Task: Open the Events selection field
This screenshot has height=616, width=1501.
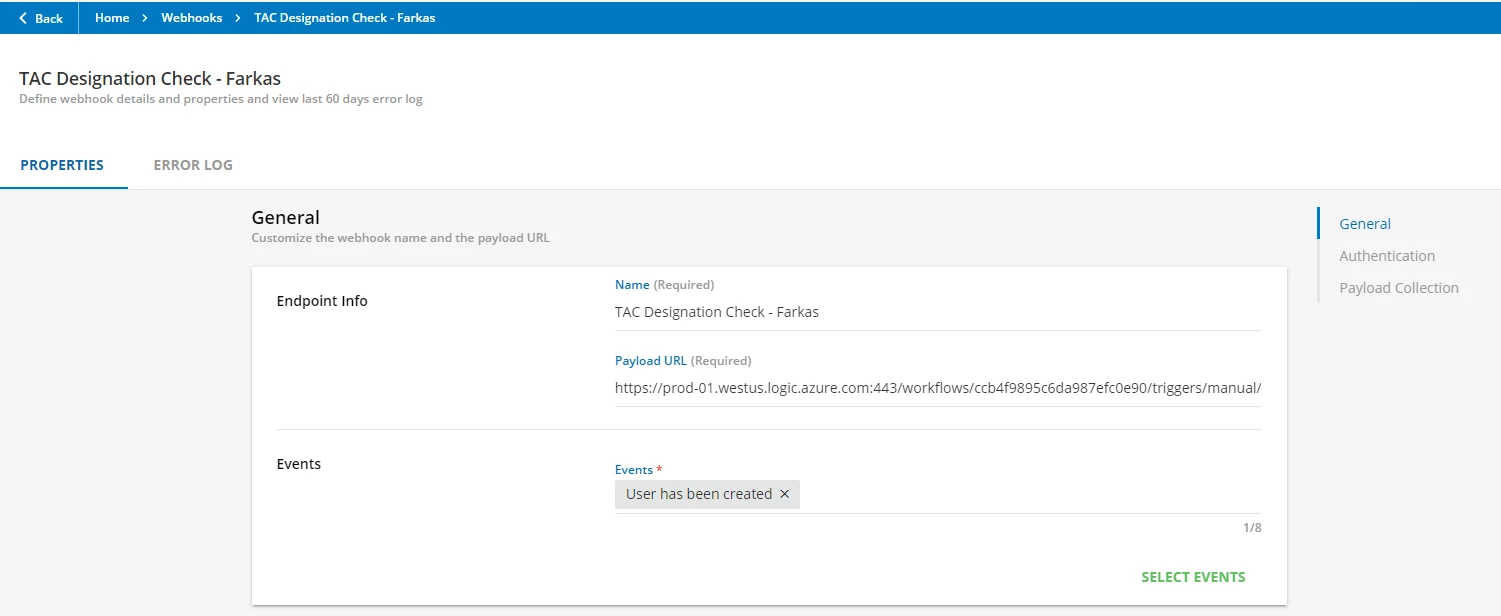Action: (1030, 494)
